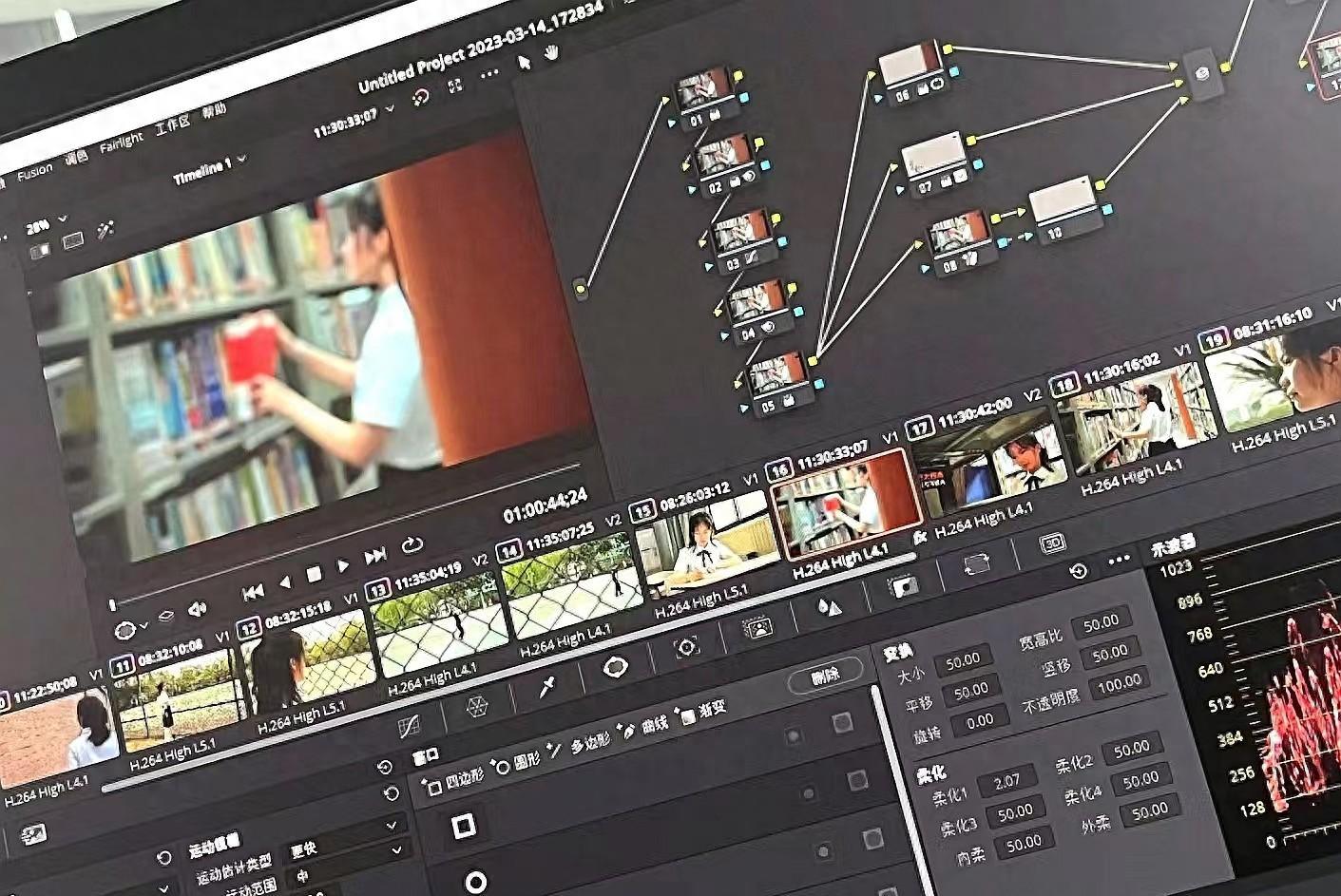The width and height of the screenshot is (1341, 896).
Task: Play the clip in reverse
Action: pos(284,582)
